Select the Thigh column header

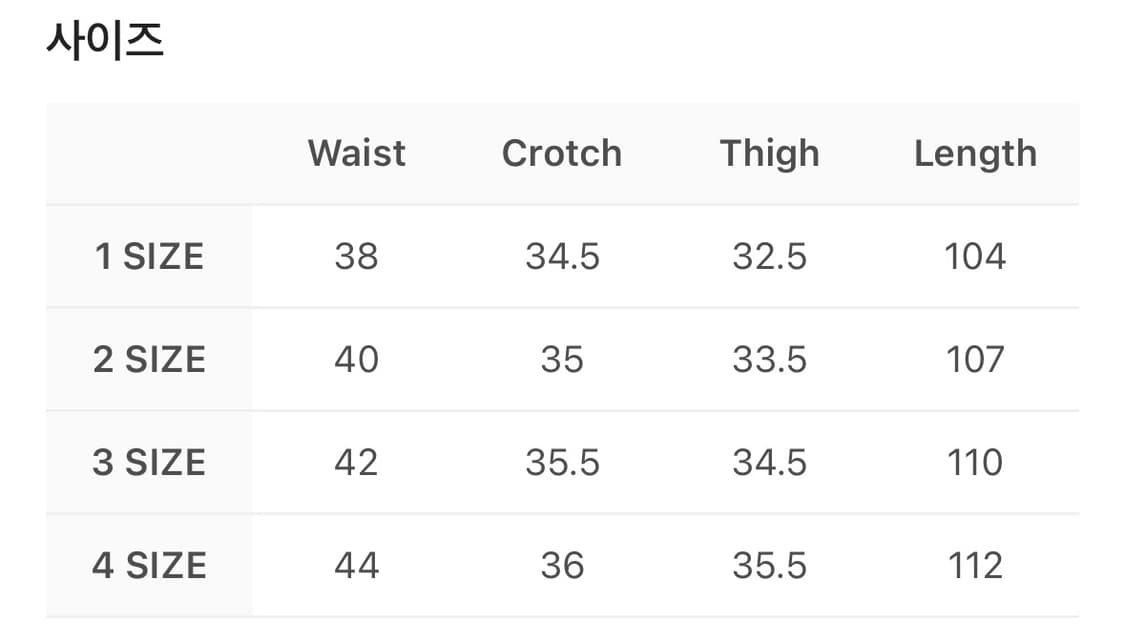coord(769,153)
